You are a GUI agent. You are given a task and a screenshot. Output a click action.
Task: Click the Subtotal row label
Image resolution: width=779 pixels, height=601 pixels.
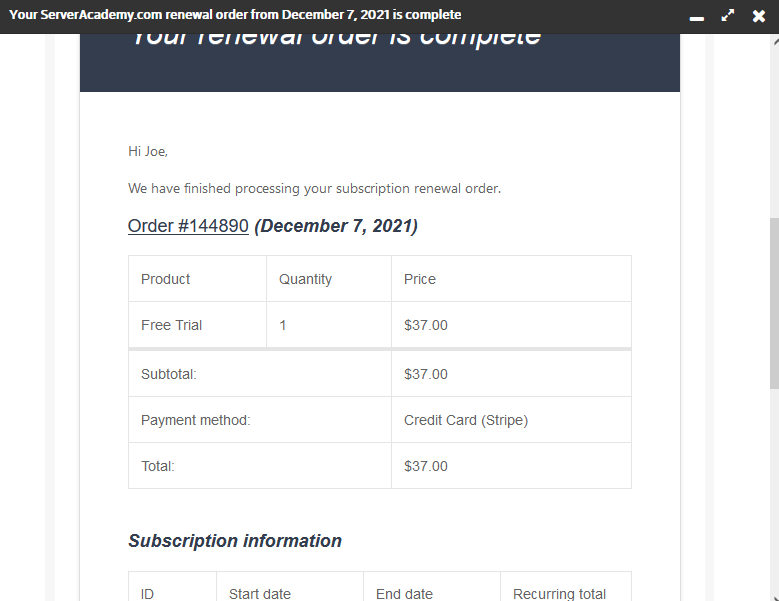click(169, 374)
